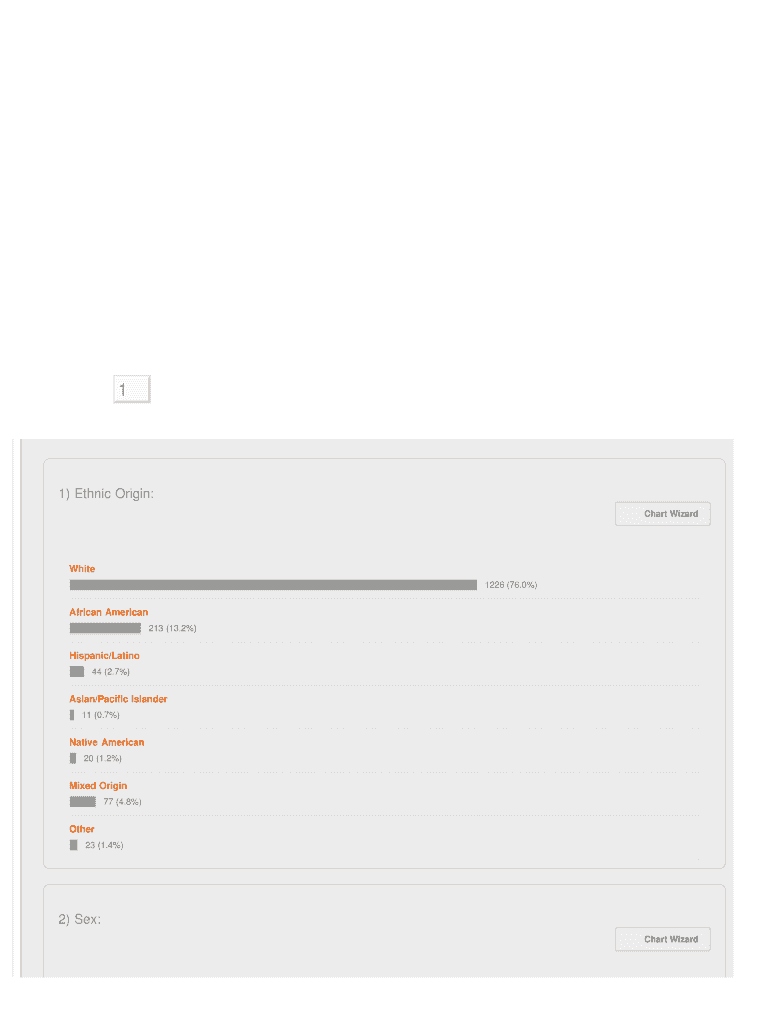
Task: Click the African American response bar
Action: [105, 628]
